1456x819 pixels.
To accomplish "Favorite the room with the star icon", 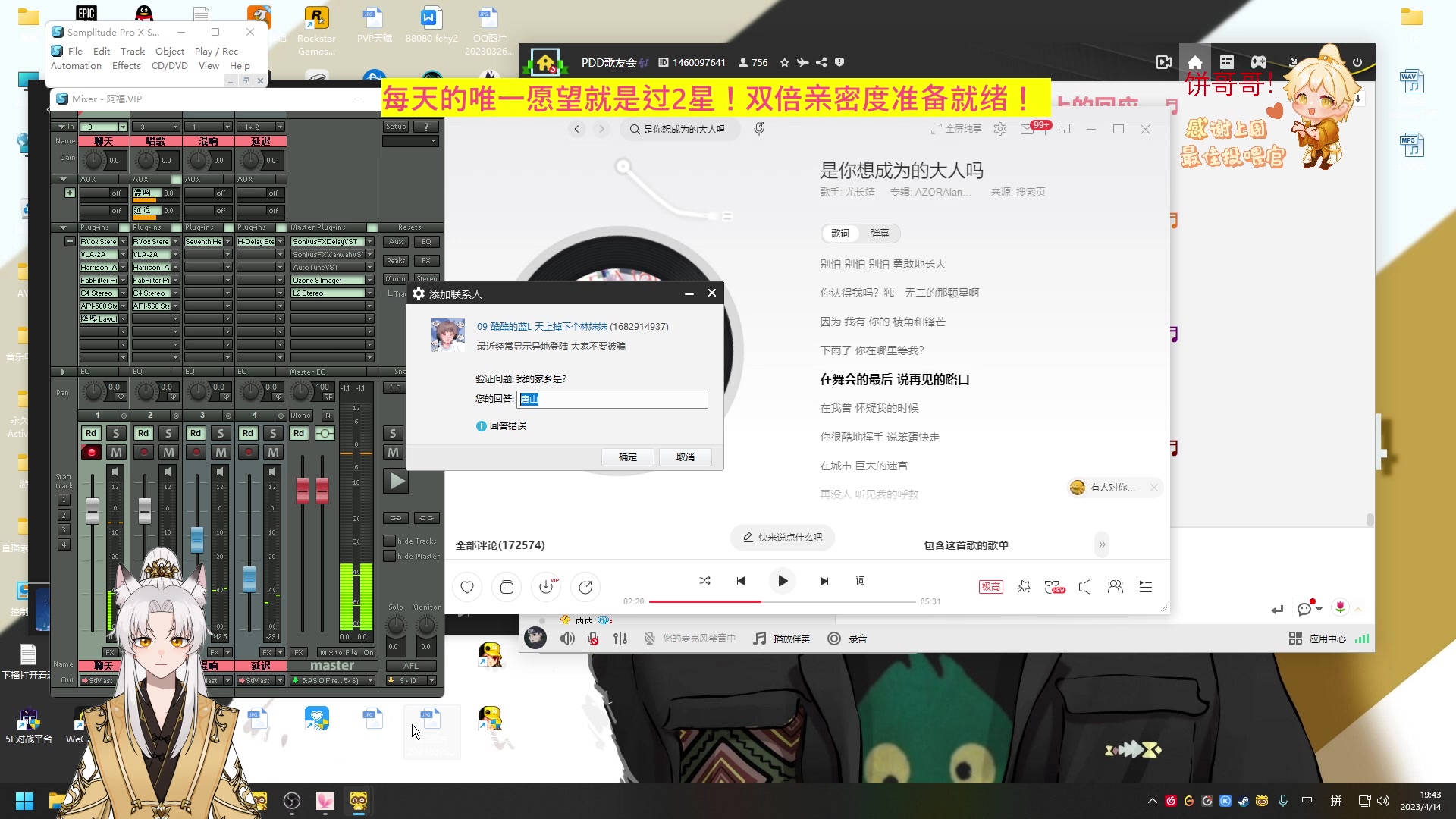I will pyautogui.click(x=785, y=62).
